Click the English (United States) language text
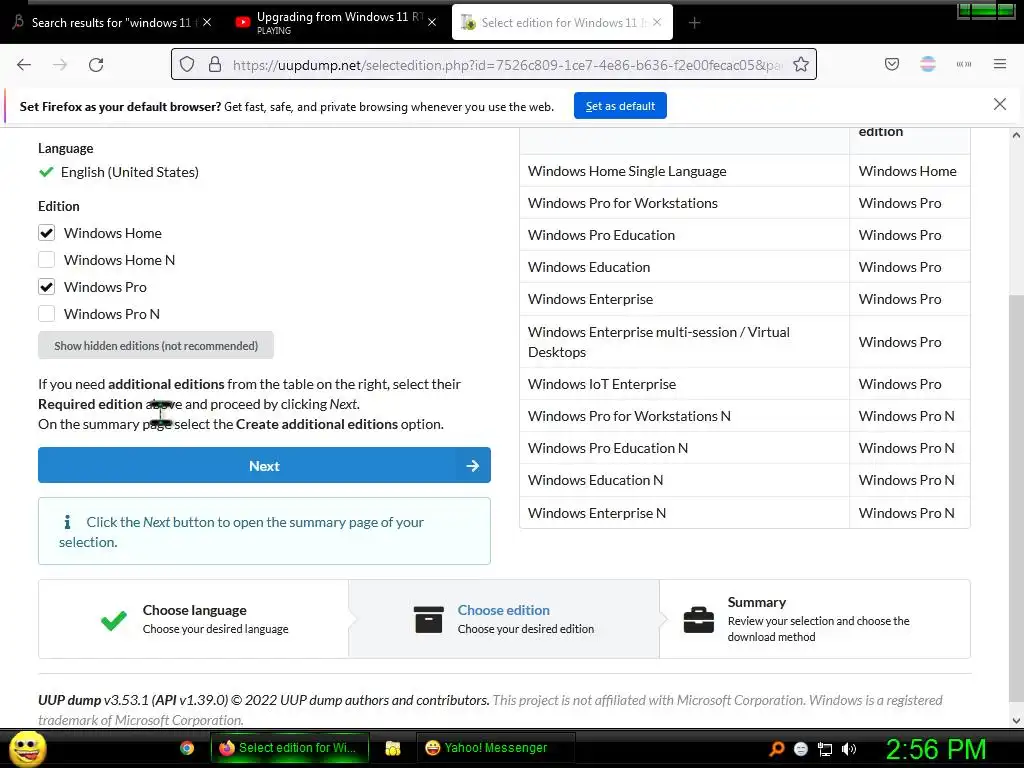The width and height of the screenshot is (1024, 768). [129, 172]
